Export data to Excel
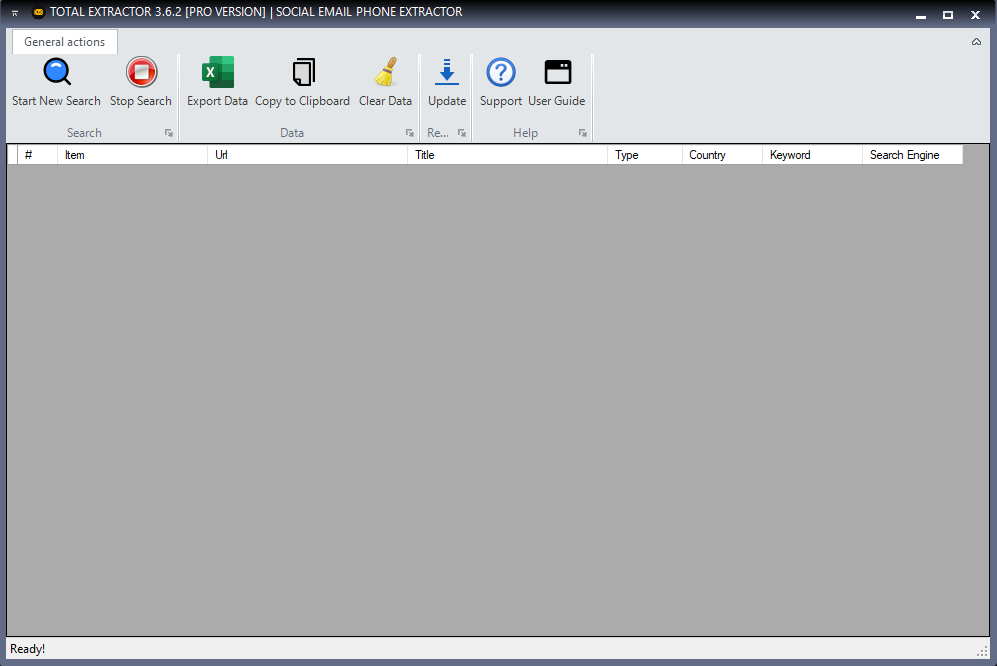The image size is (997, 666). (217, 83)
